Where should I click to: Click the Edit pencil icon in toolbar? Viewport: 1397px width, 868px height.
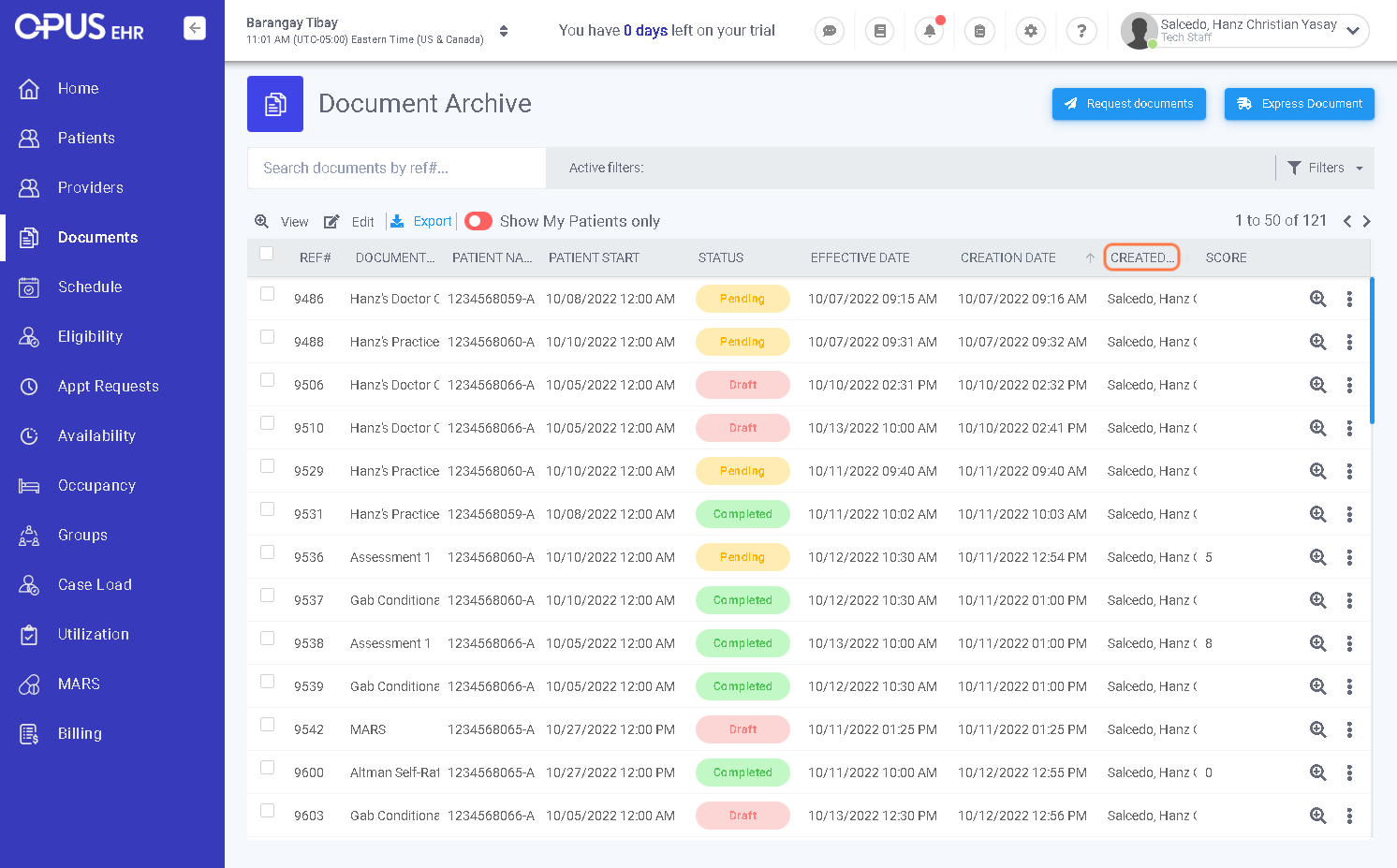click(x=331, y=222)
